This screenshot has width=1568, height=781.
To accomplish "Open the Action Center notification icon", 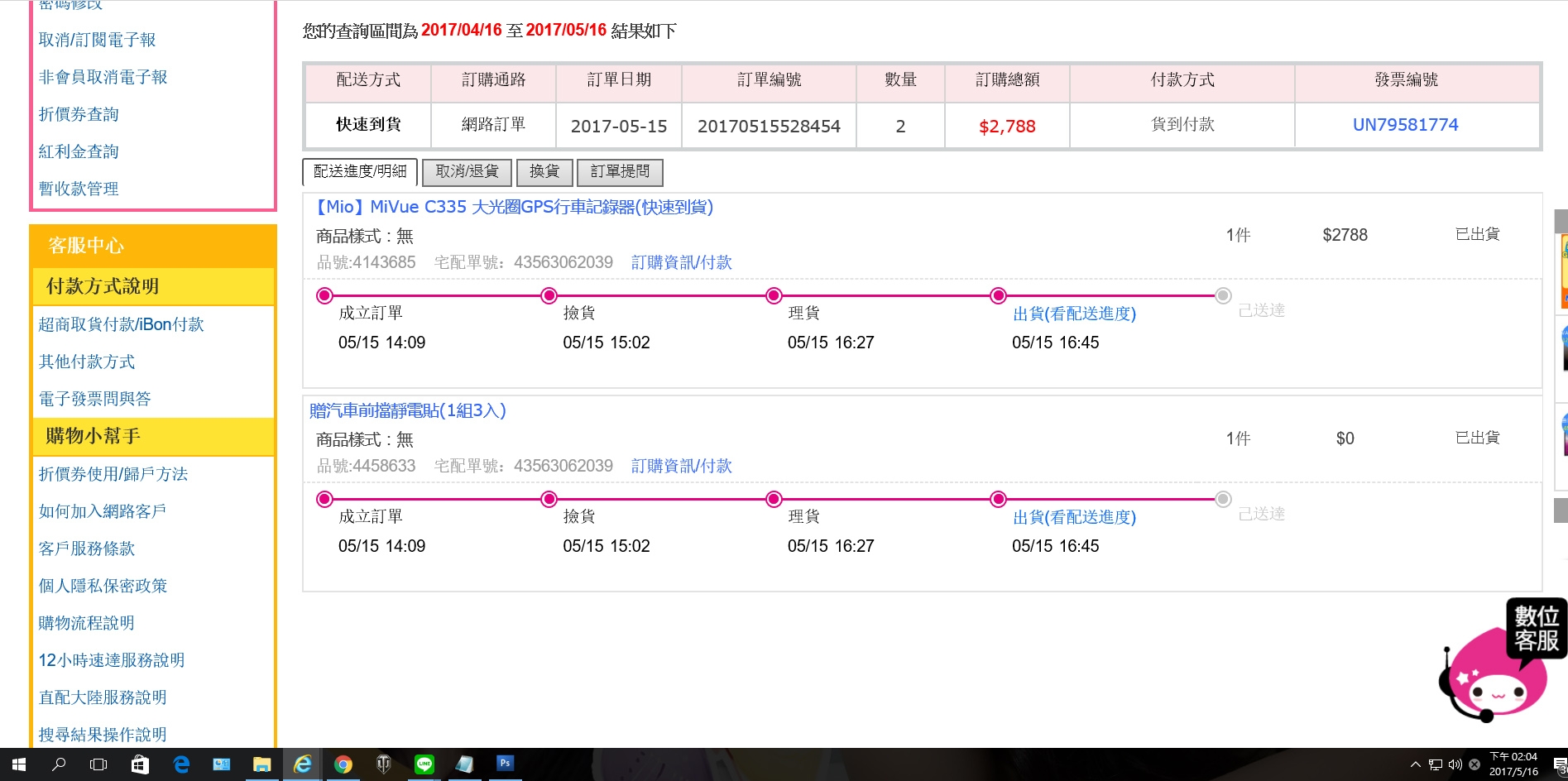I will tap(1560, 764).
